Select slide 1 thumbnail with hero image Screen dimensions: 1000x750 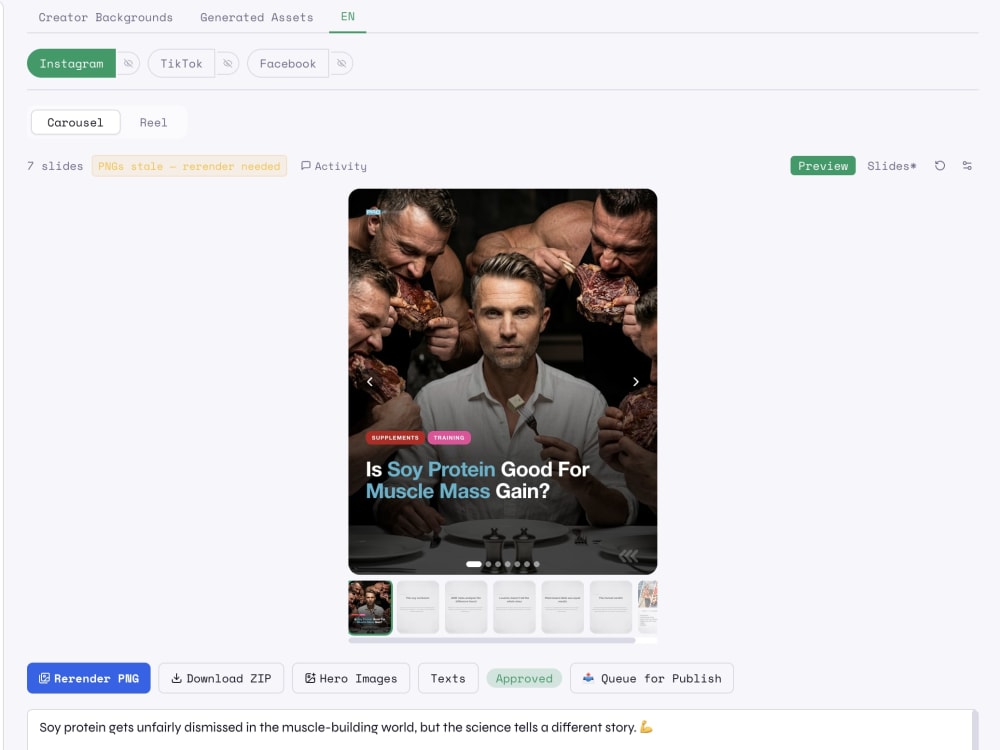(371, 607)
